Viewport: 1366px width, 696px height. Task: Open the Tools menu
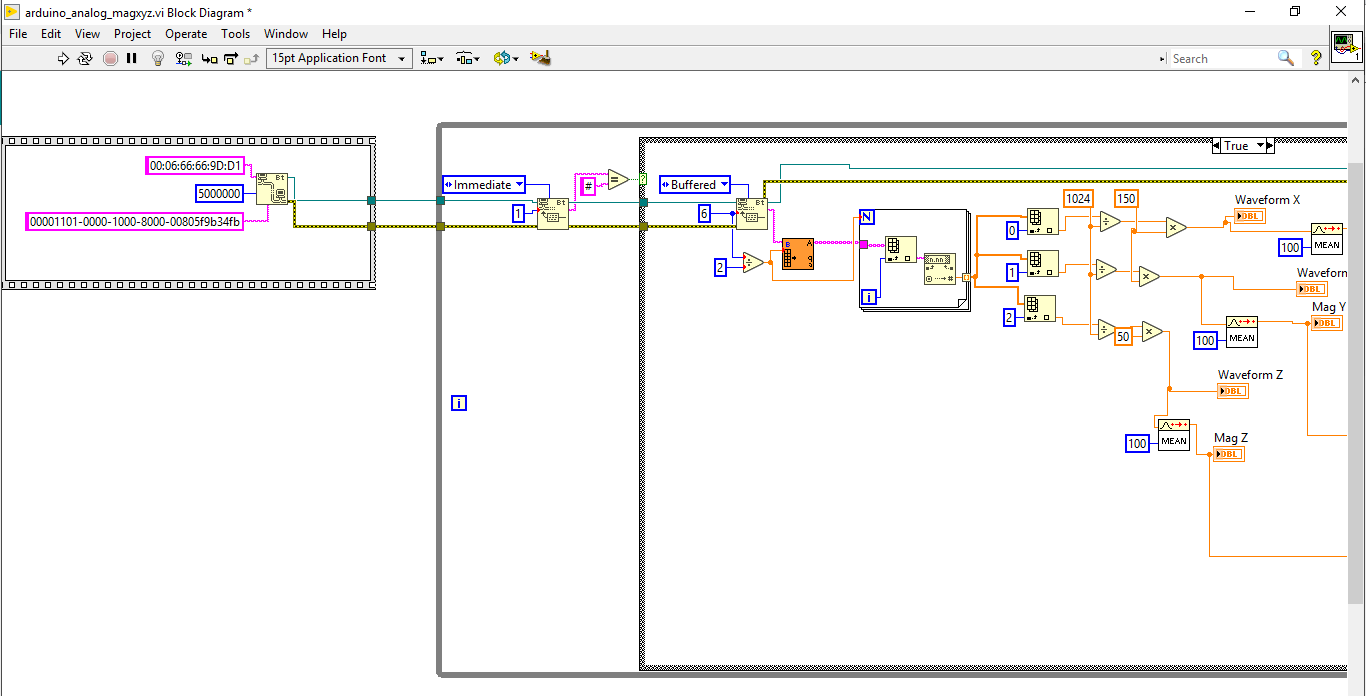[x=235, y=33]
